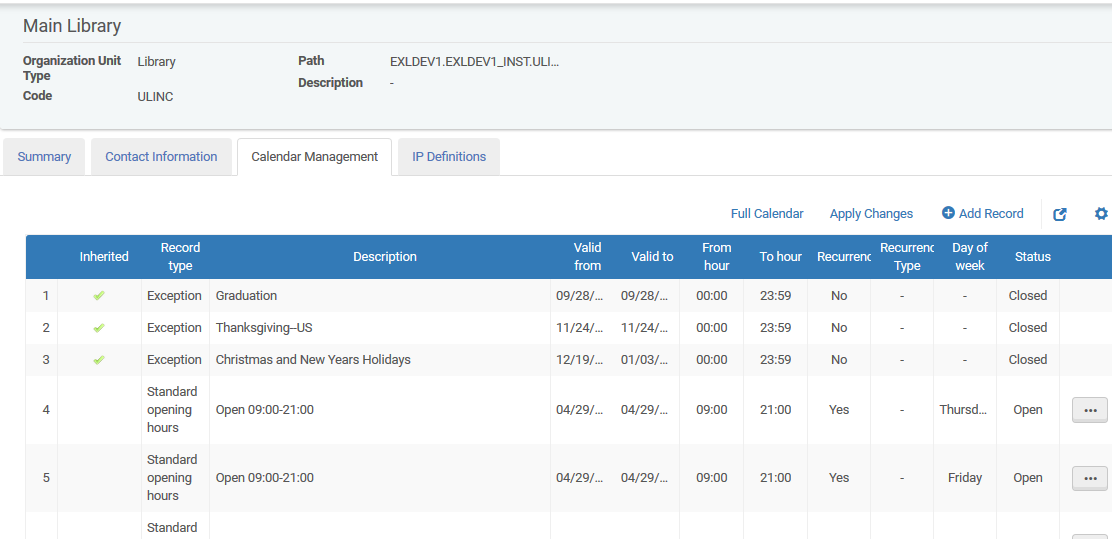The image size is (1112, 539).
Task: Sort by the Description column header
Action: tap(385, 257)
